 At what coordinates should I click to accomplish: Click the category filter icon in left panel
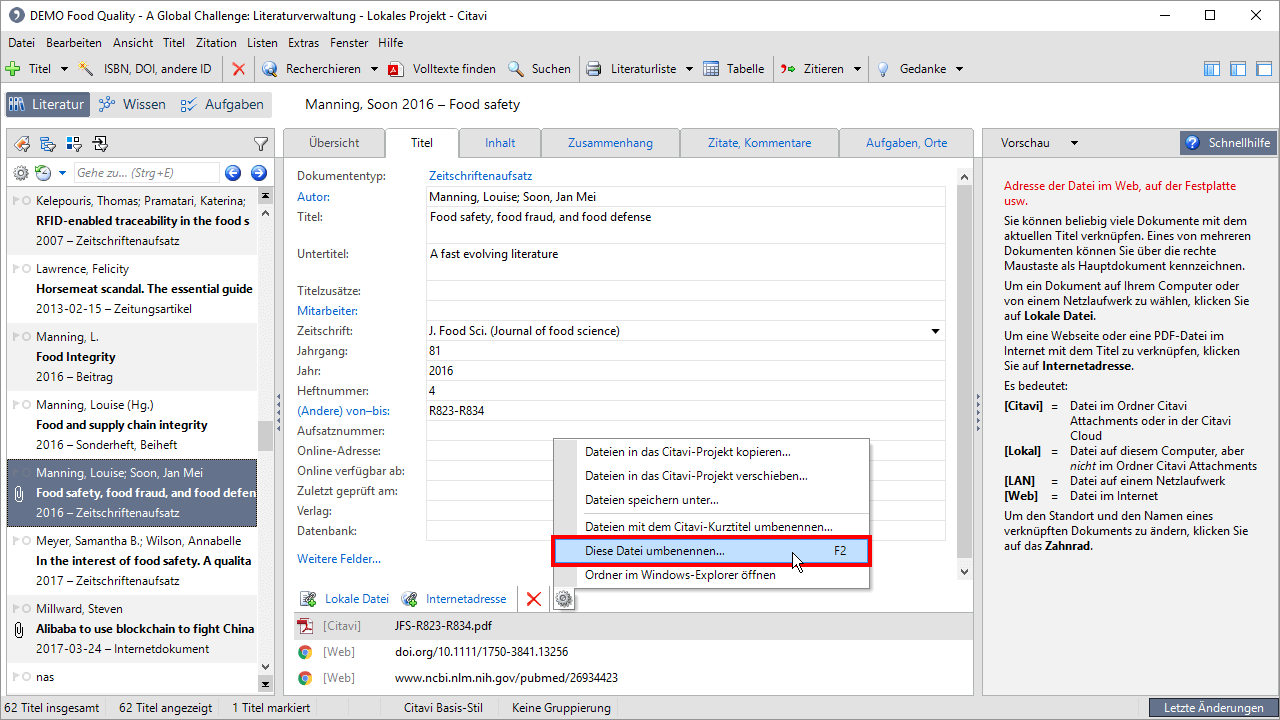(x=48, y=144)
